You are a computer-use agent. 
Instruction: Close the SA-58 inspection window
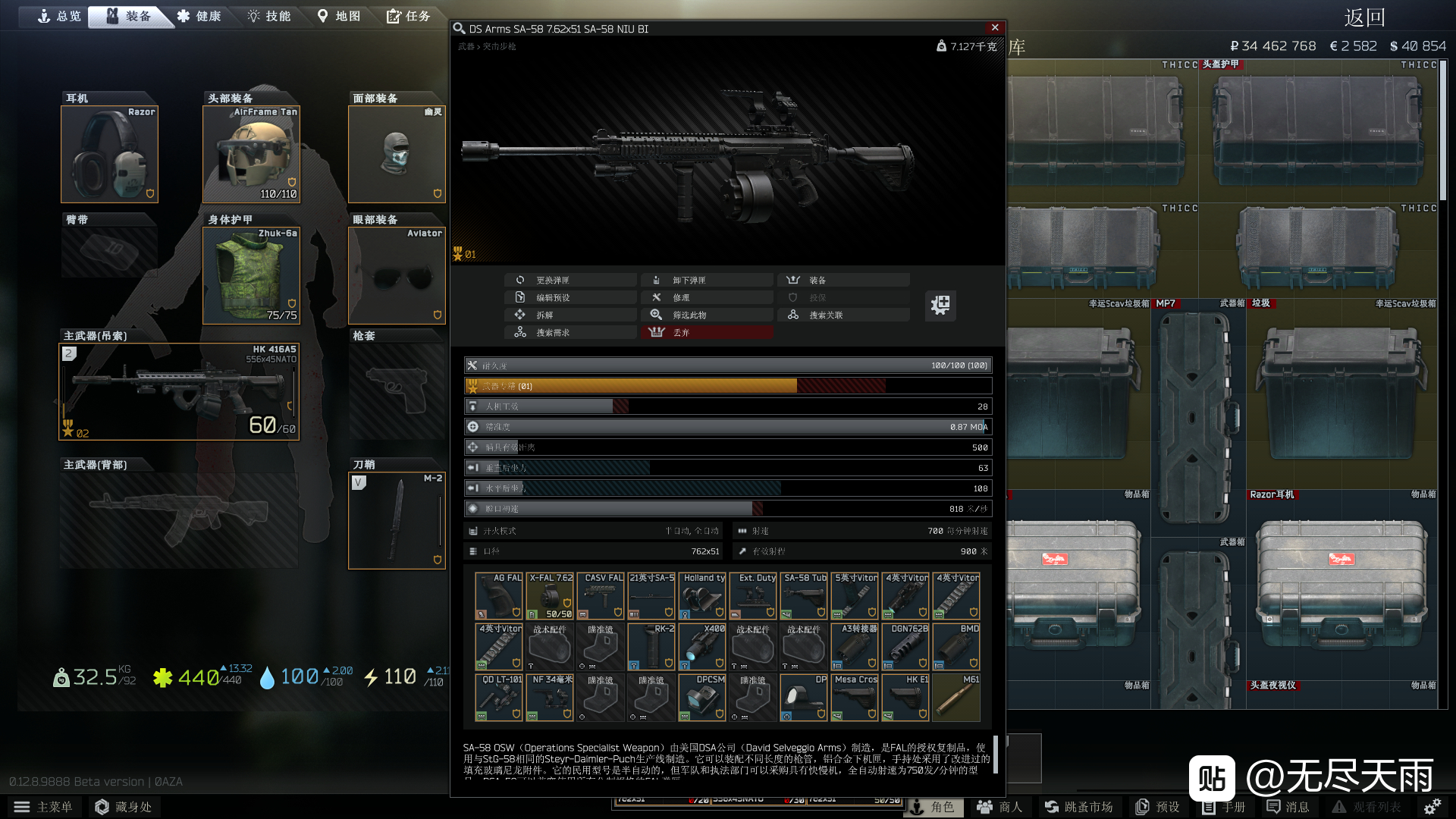(995, 28)
